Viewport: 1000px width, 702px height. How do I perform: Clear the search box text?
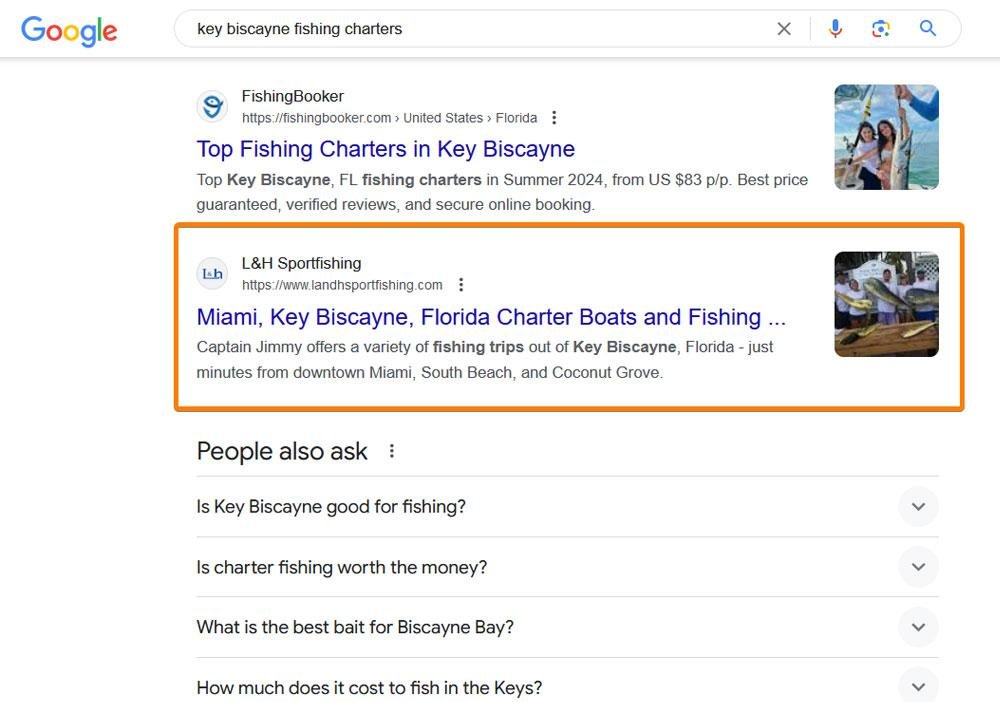tap(784, 29)
